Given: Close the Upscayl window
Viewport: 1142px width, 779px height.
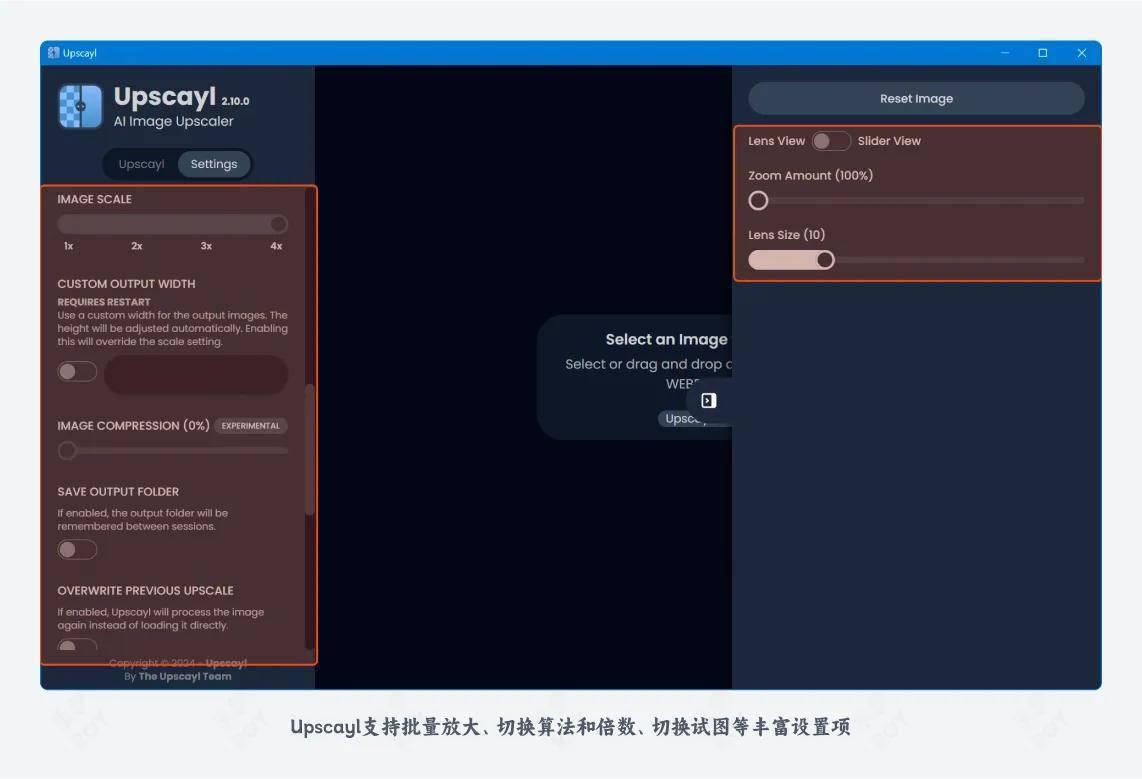Looking at the screenshot, I should [1082, 52].
